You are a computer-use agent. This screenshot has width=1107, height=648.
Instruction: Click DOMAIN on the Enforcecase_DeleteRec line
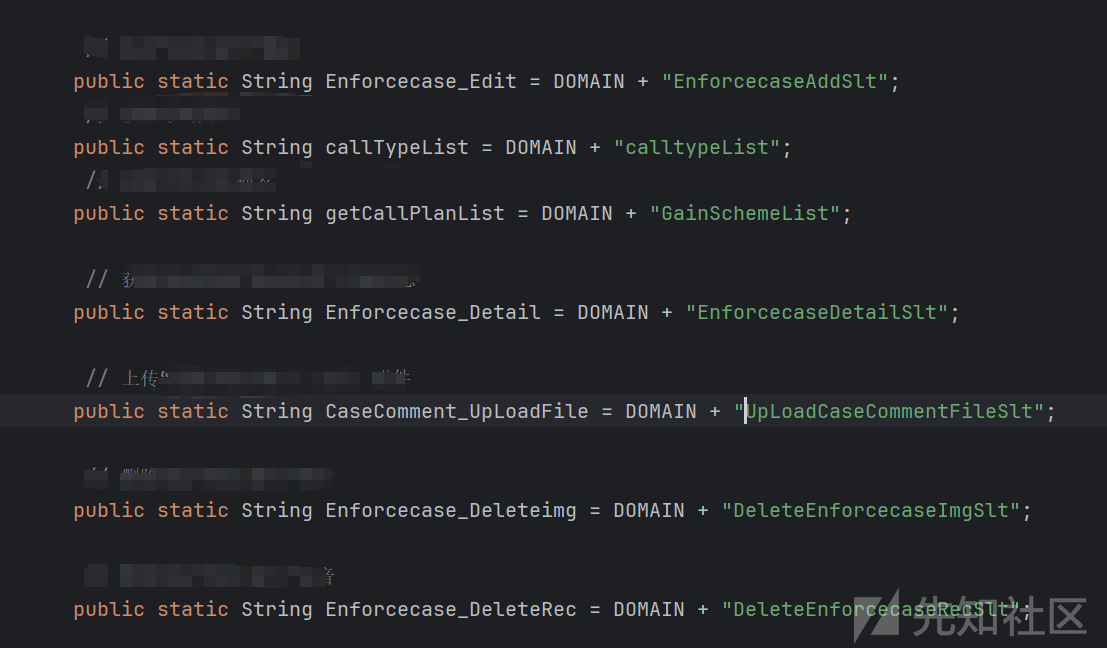click(649, 608)
